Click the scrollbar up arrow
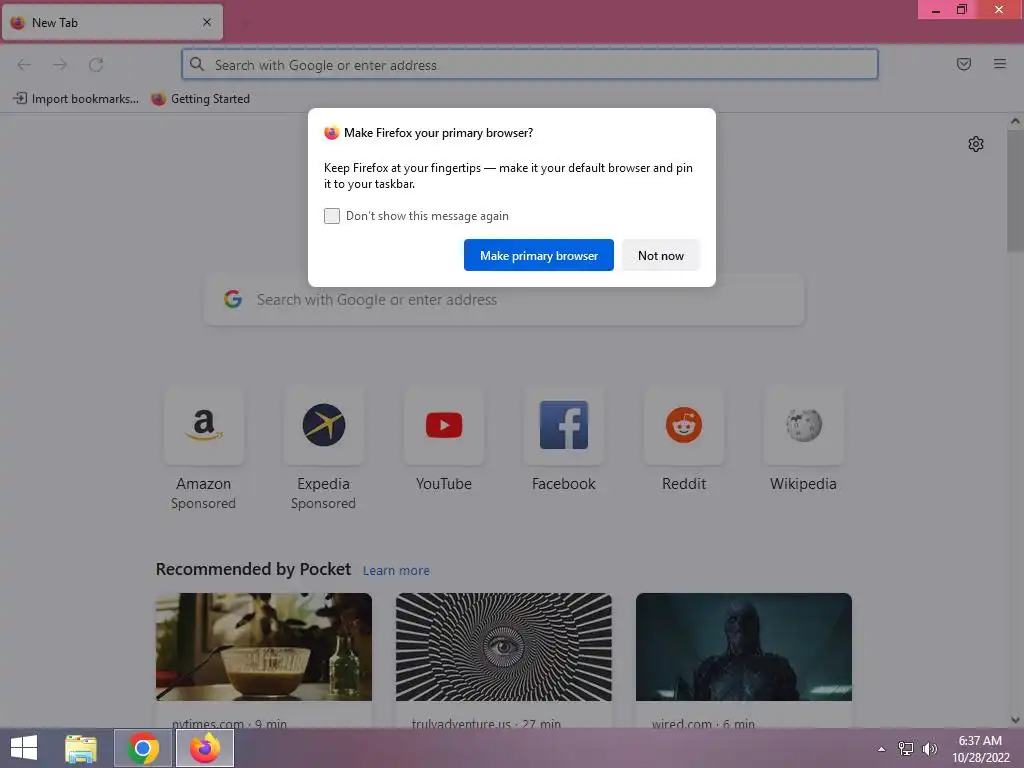The width and height of the screenshot is (1024, 768). tap(1015, 121)
